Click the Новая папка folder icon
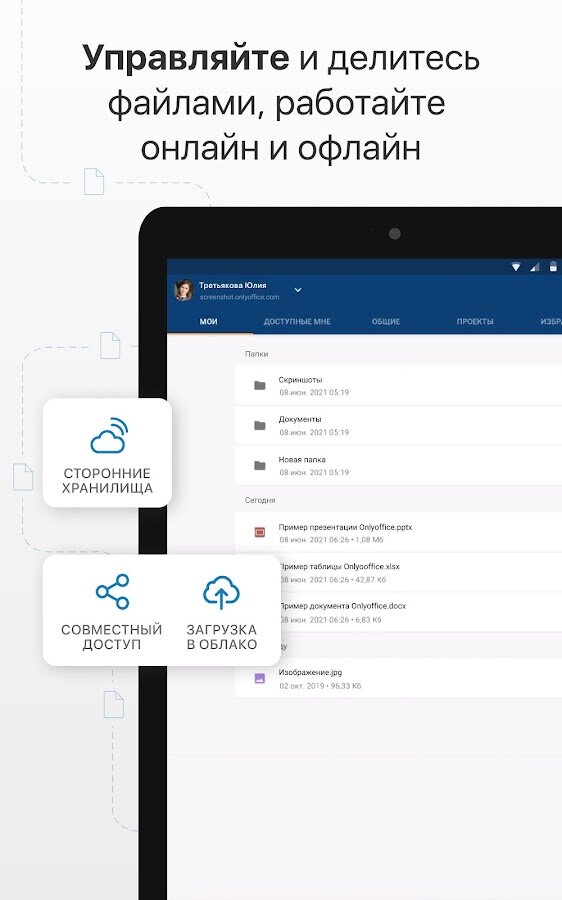 (x=259, y=465)
